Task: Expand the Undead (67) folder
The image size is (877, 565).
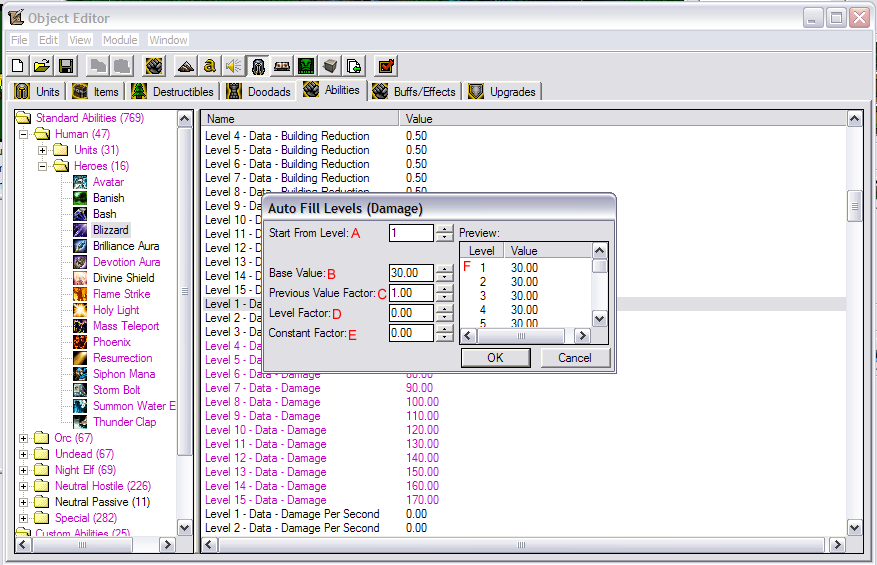Action: click(x=23, y=454)
